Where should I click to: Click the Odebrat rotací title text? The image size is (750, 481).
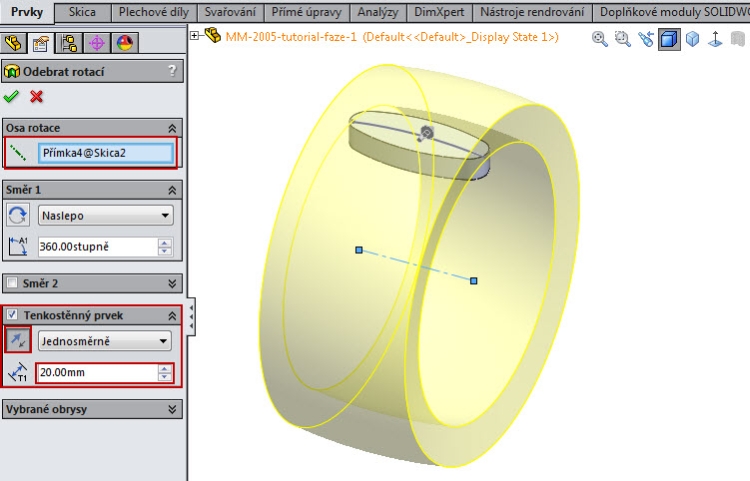point(64,72)
